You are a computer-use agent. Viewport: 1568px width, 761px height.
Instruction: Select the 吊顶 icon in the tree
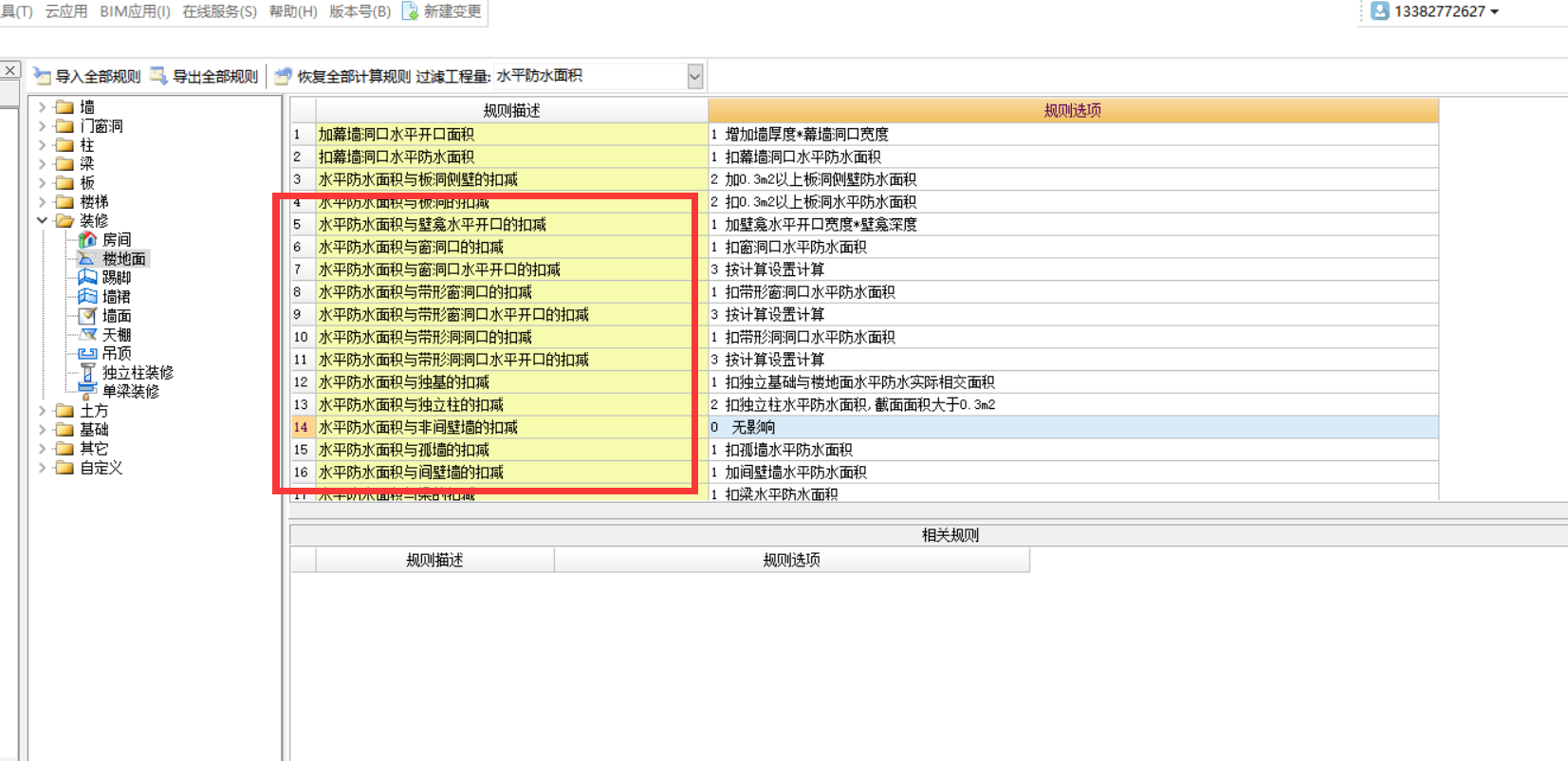(x=87, y=353)
